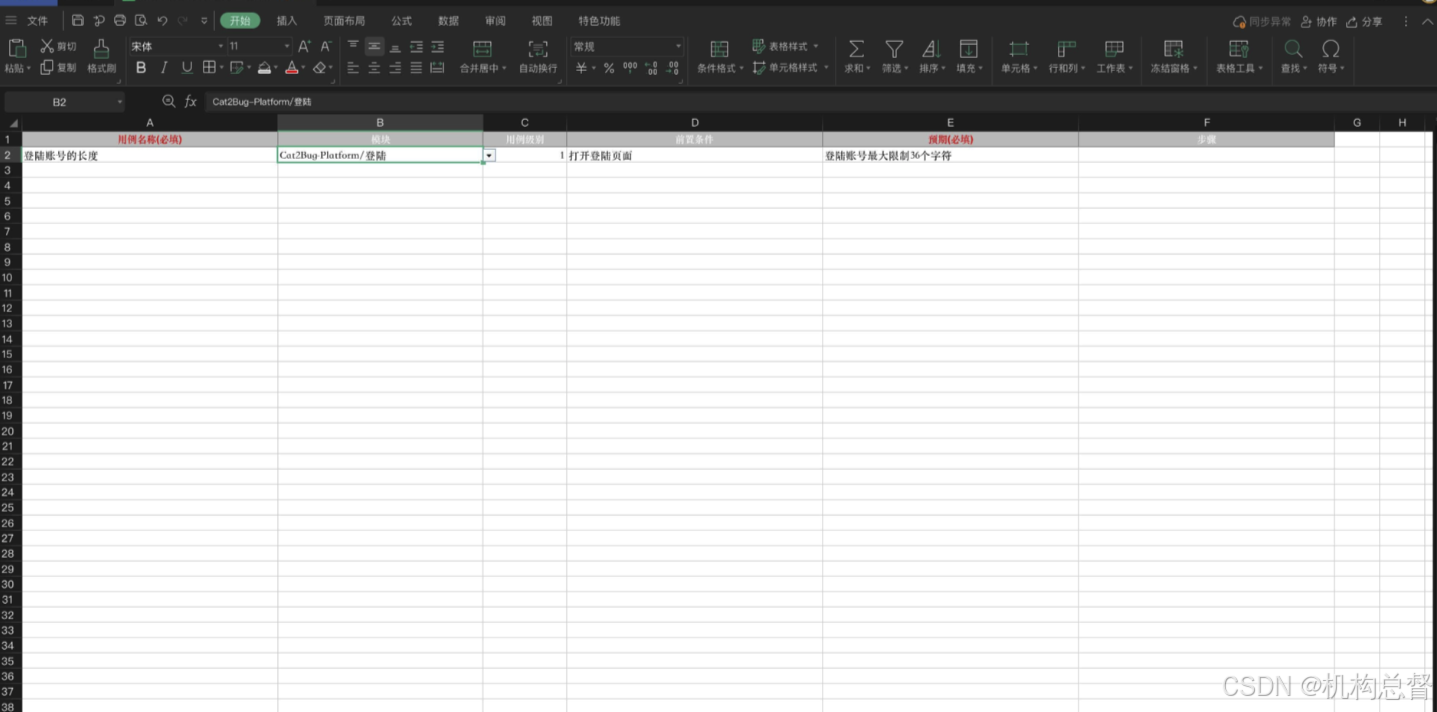The image size is (1437, 712).
Task: Click the formula bar input field
Action: [x=820, y=102]
